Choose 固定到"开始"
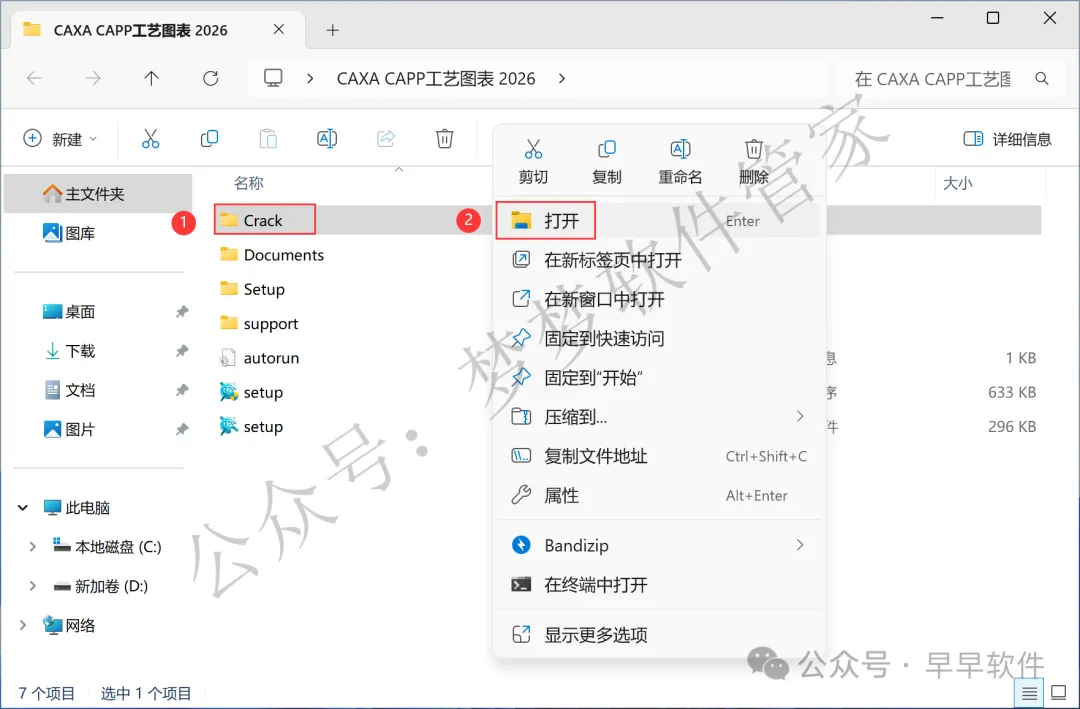Viewport: 1080px width, 709px height. (x=658, y=378)
